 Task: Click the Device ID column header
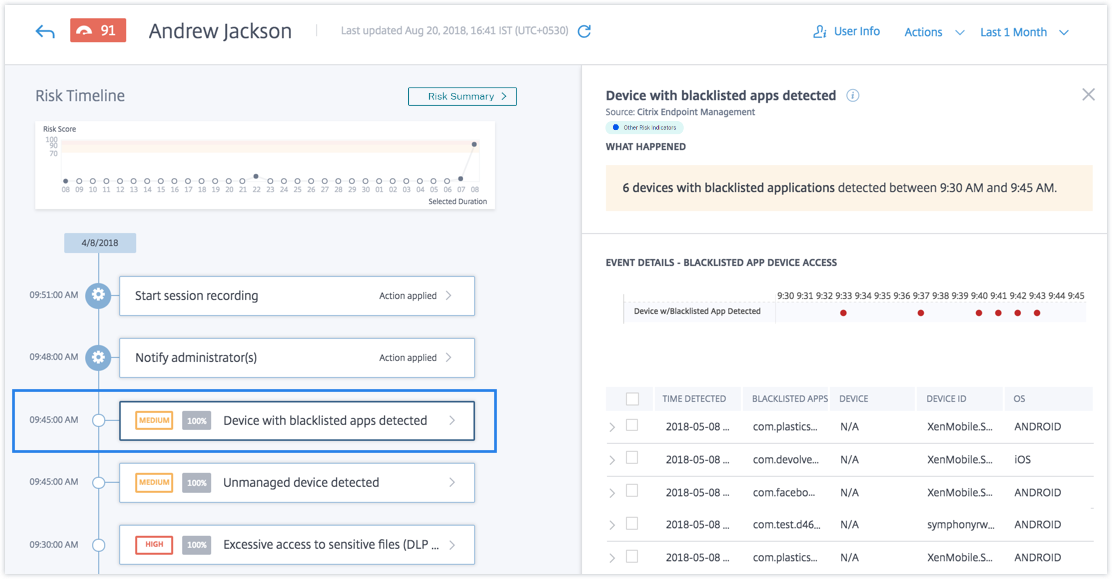(x=946, y=399)
